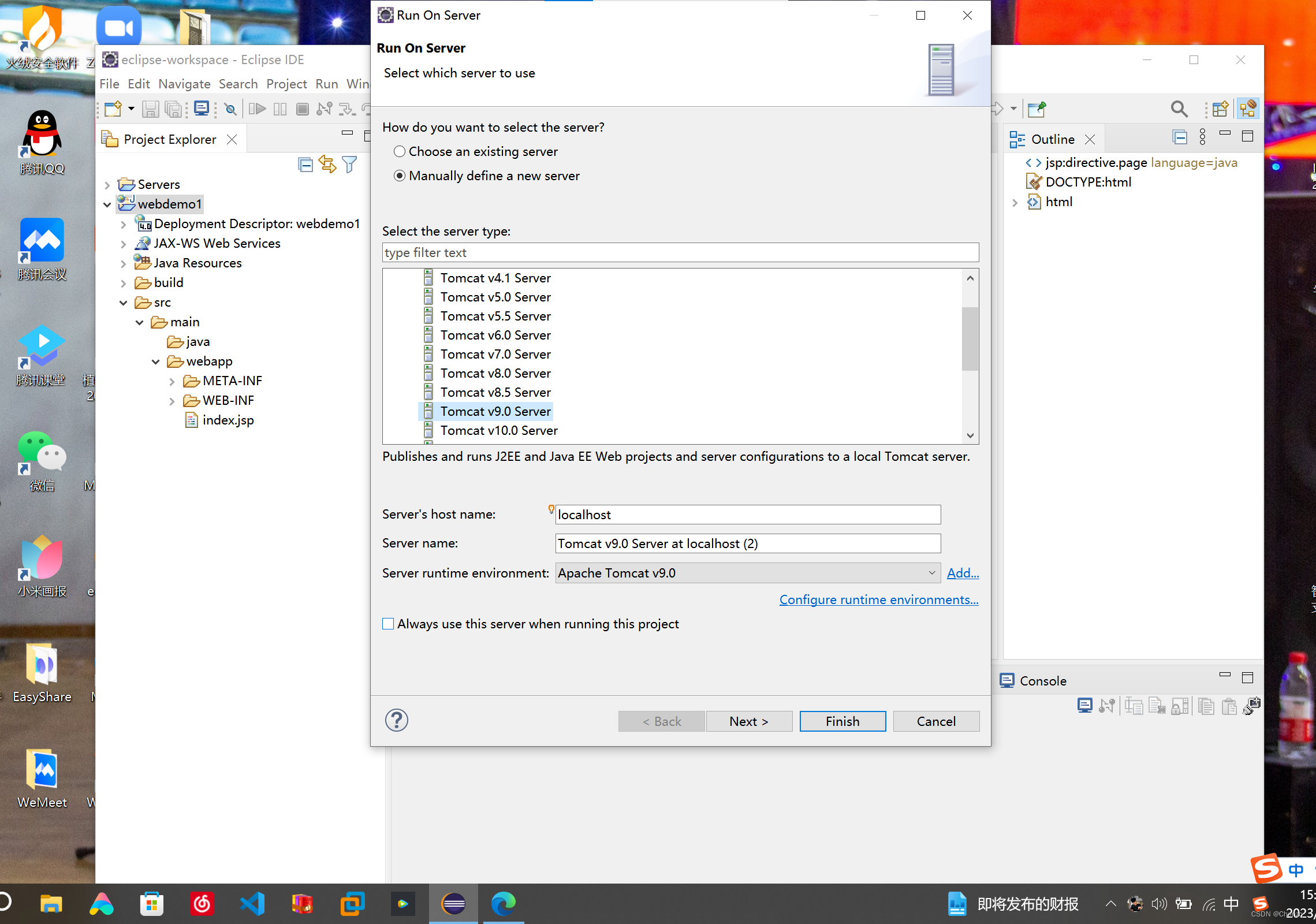Click Open Perspective icon in toolbar
Viewport: 1316px width, 924px height.
pyautogui.click(x=1220, y=109)
